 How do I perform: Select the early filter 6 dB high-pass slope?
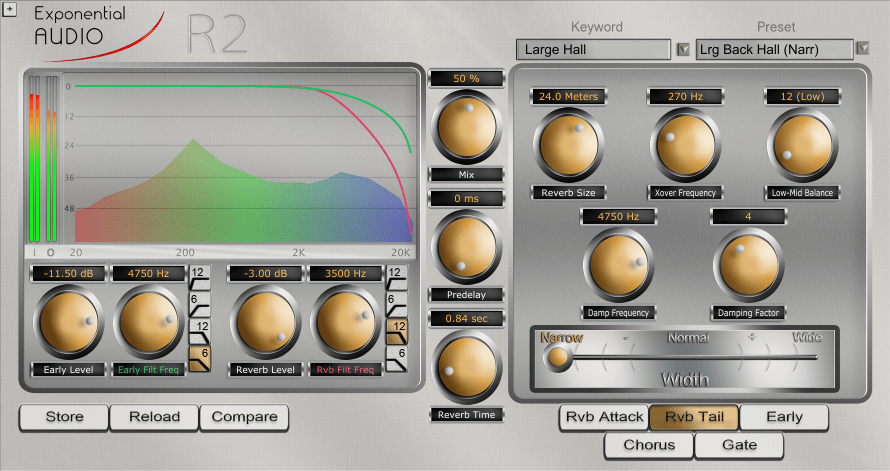click(x=199, y=305)
